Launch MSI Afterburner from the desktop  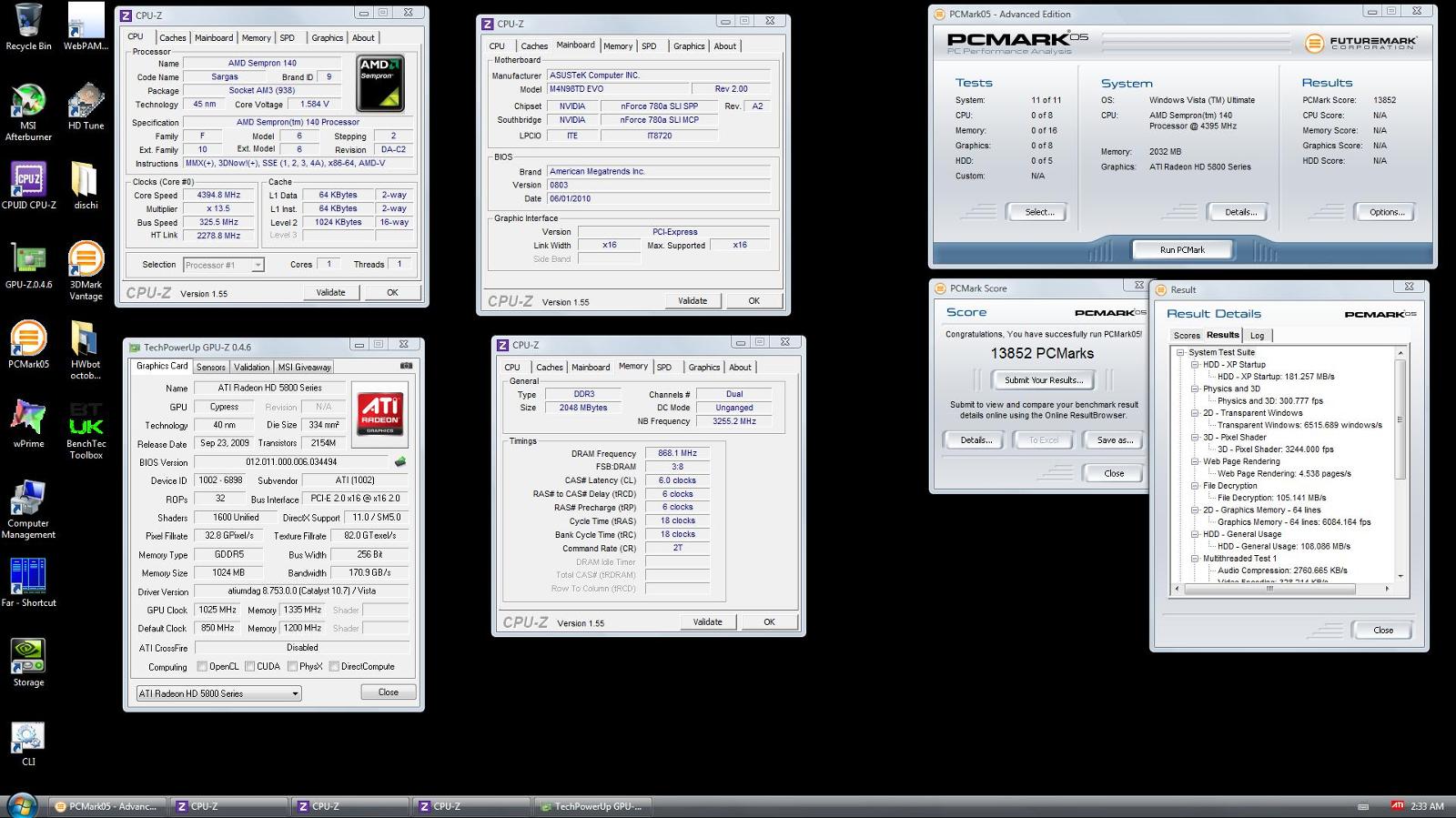pyautogui.click(x=28, y=111)
